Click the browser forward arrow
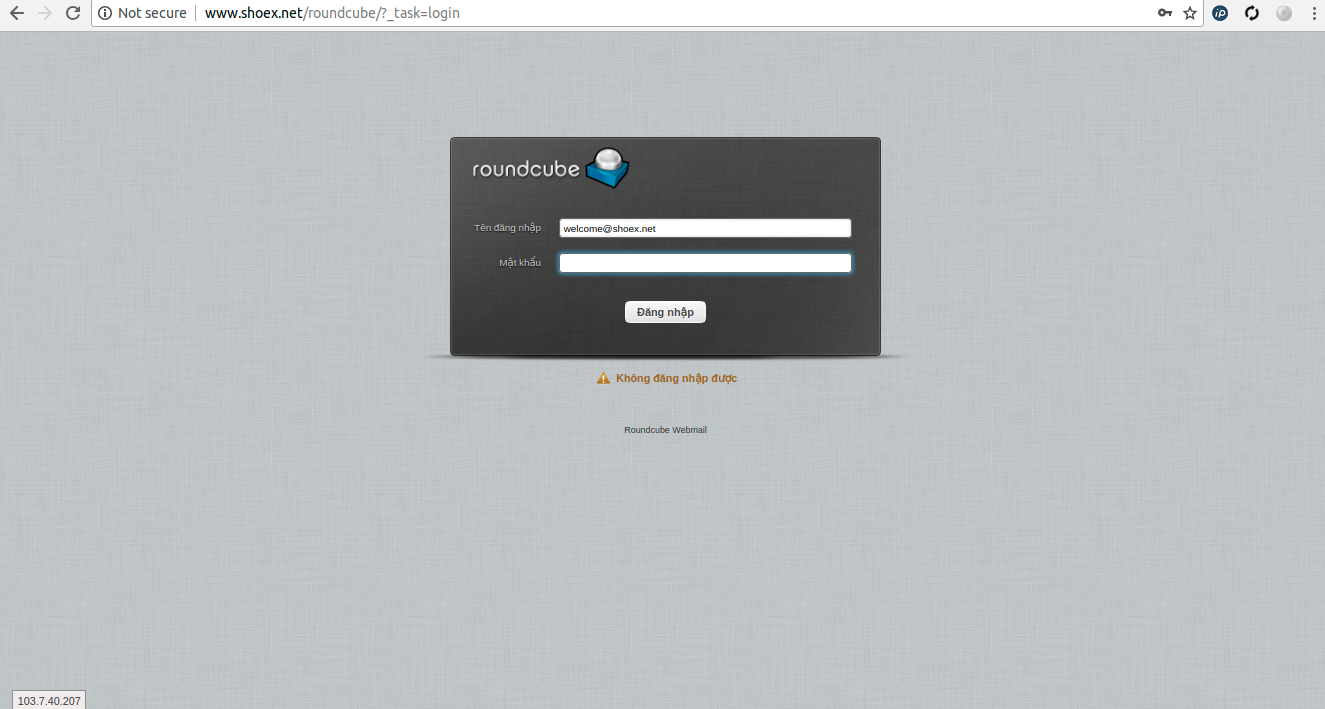Image resolution: width=1325 pixels, height=709 pixels. [x=44, y=13]
